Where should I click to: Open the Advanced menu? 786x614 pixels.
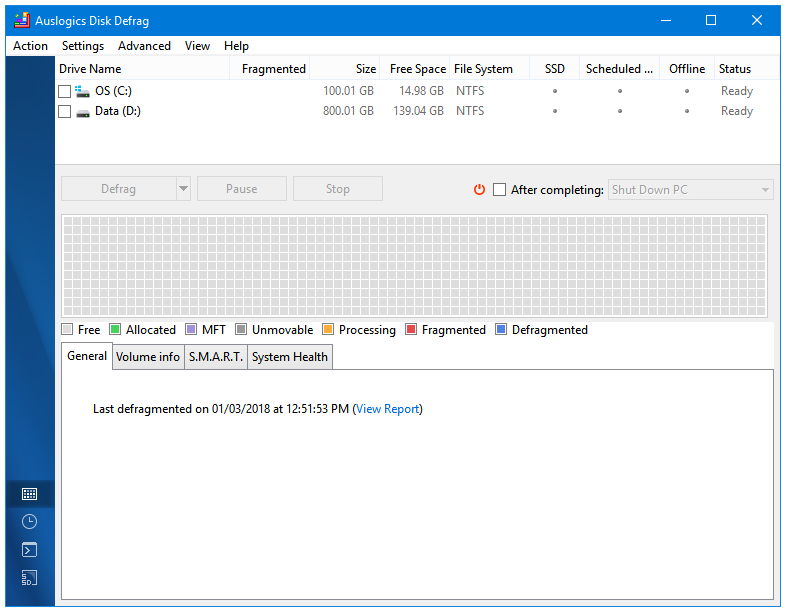coord(144,46)
